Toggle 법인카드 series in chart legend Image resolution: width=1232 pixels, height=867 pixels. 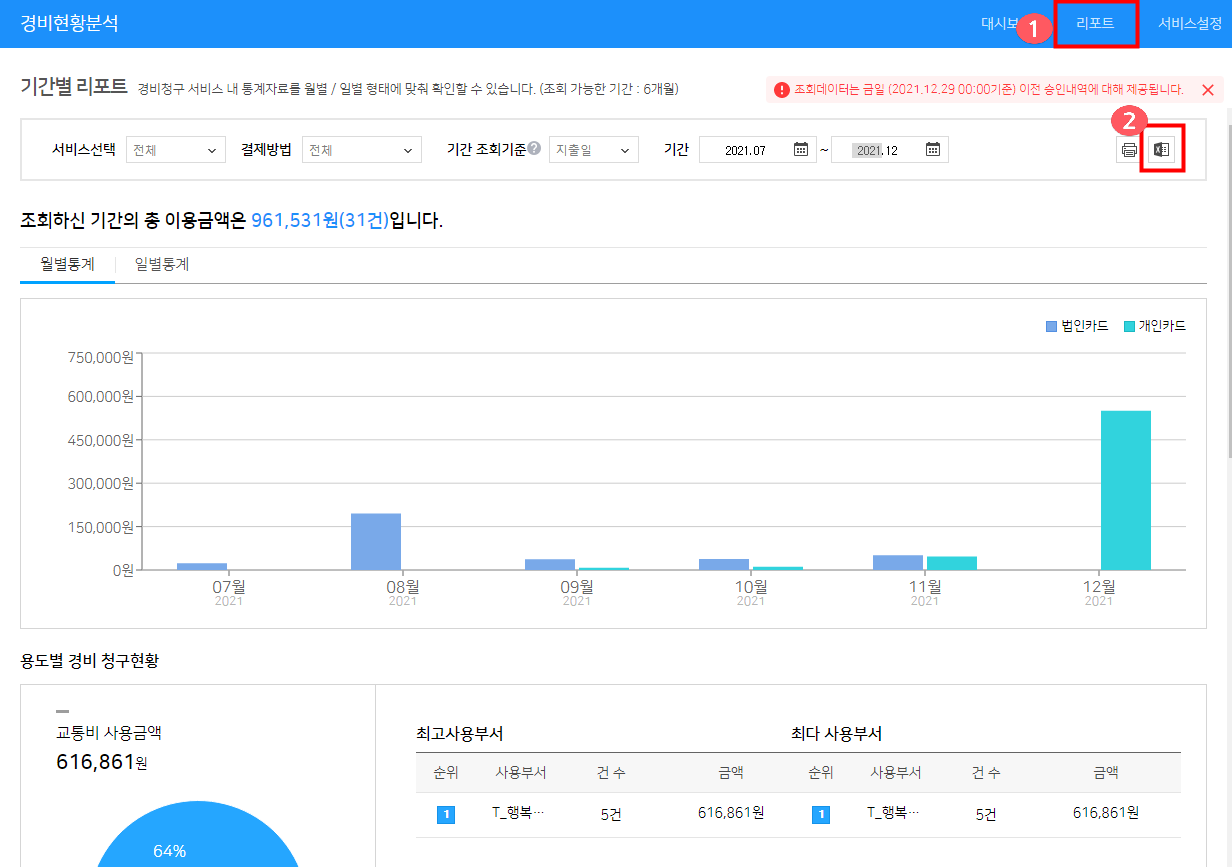pos(1077,326)
